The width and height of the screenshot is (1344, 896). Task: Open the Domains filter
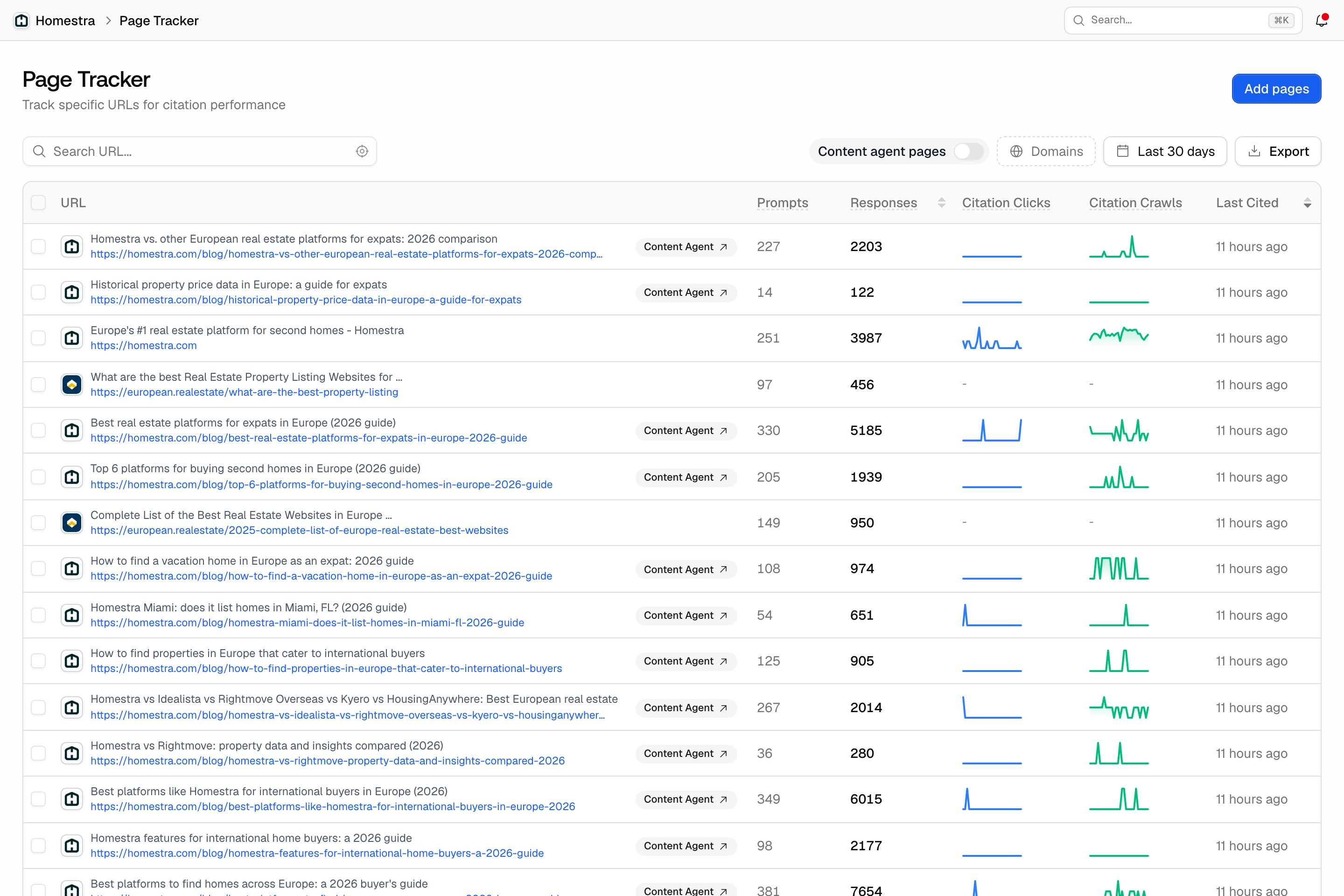tap(1046, 151)
